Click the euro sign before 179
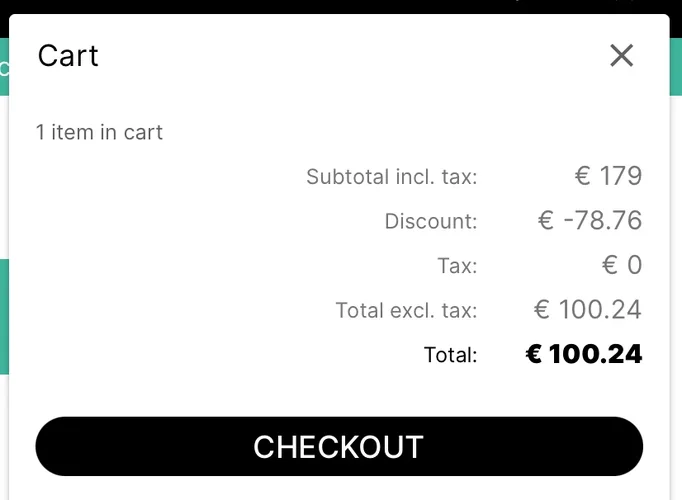The width and height of the screenshot is (682, 500). point(583,177)
